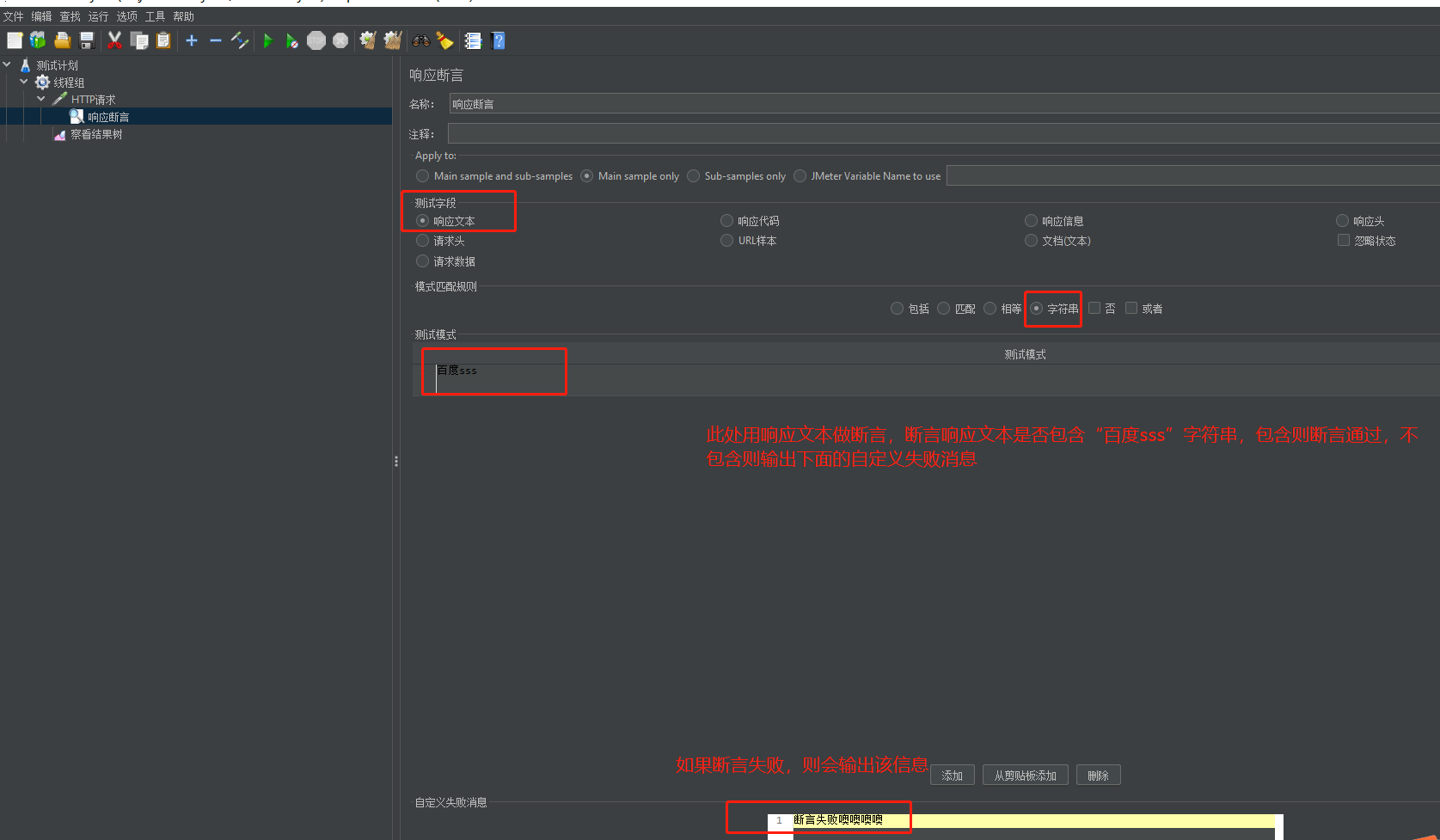The image size is (1440, 840).
Task: Open the 运行 menu
Action: 98,16
